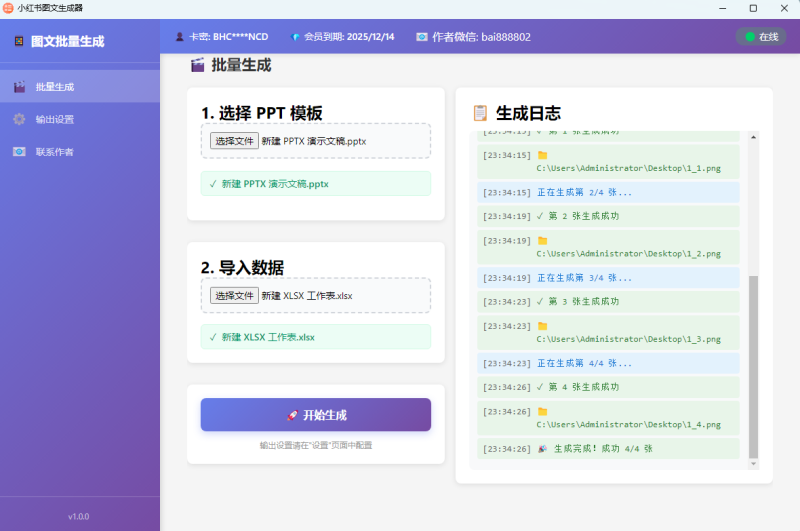Click the log scrollbar up arrow
The image size is (800, 531).
(754, 136)
